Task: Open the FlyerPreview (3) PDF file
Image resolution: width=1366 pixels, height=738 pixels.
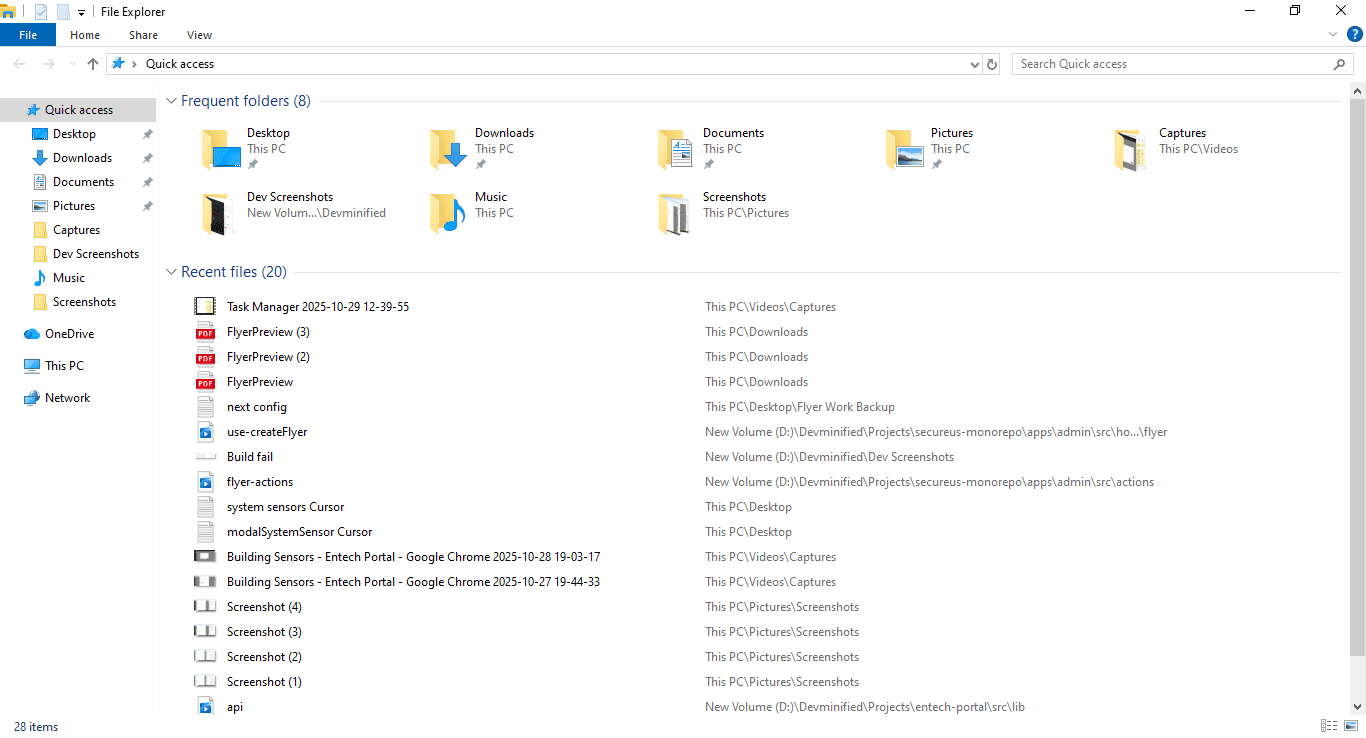Action: (x=268, y=332)
